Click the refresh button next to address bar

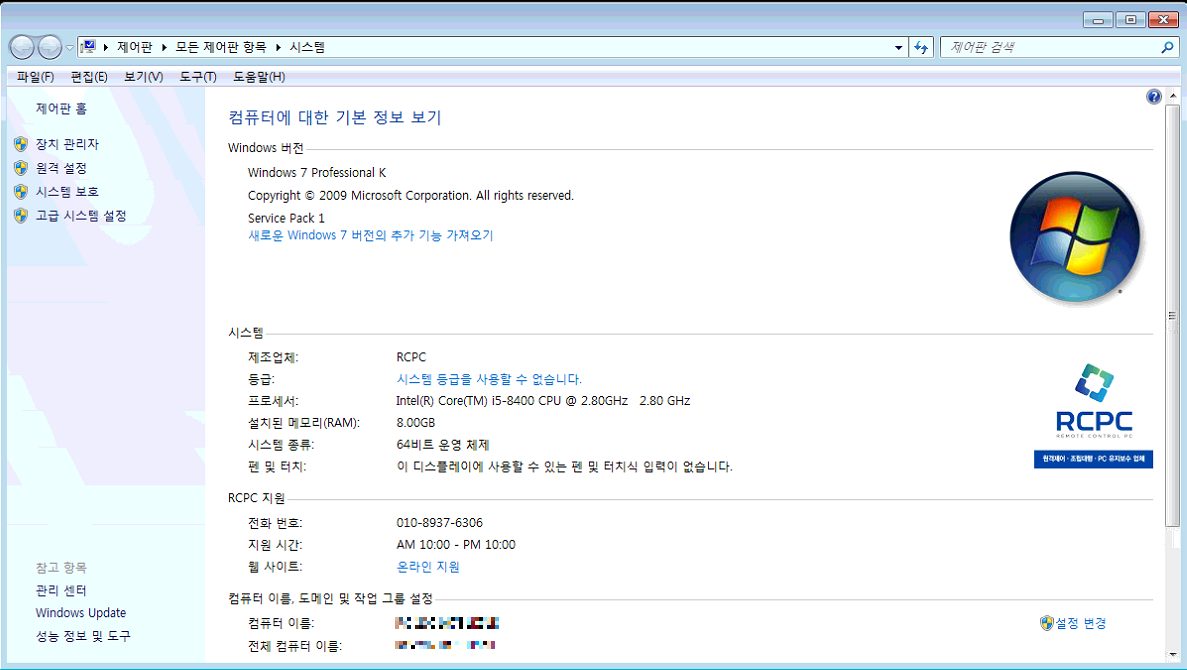921,47
